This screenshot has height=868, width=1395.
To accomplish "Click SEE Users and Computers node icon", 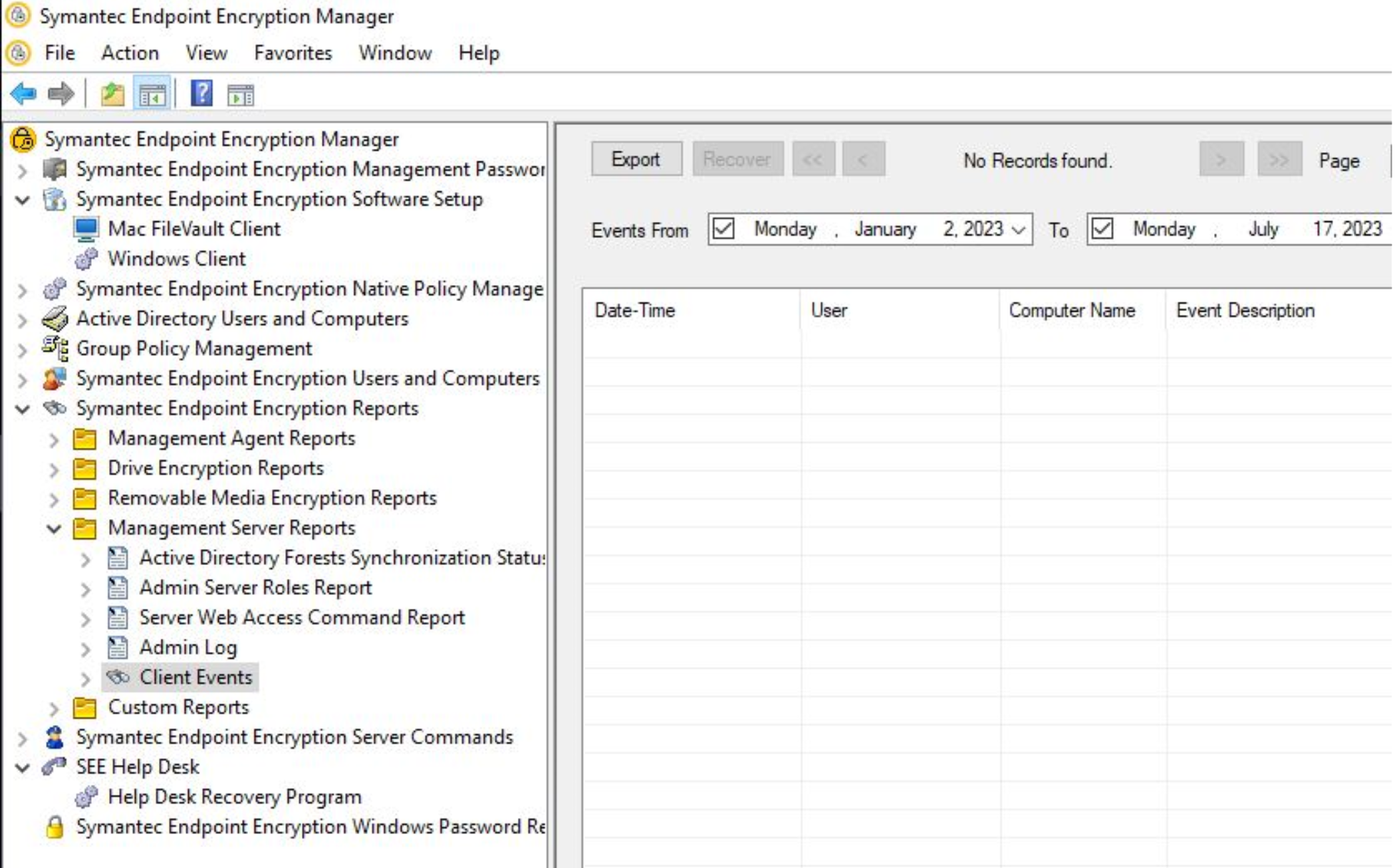I will 55,379.
